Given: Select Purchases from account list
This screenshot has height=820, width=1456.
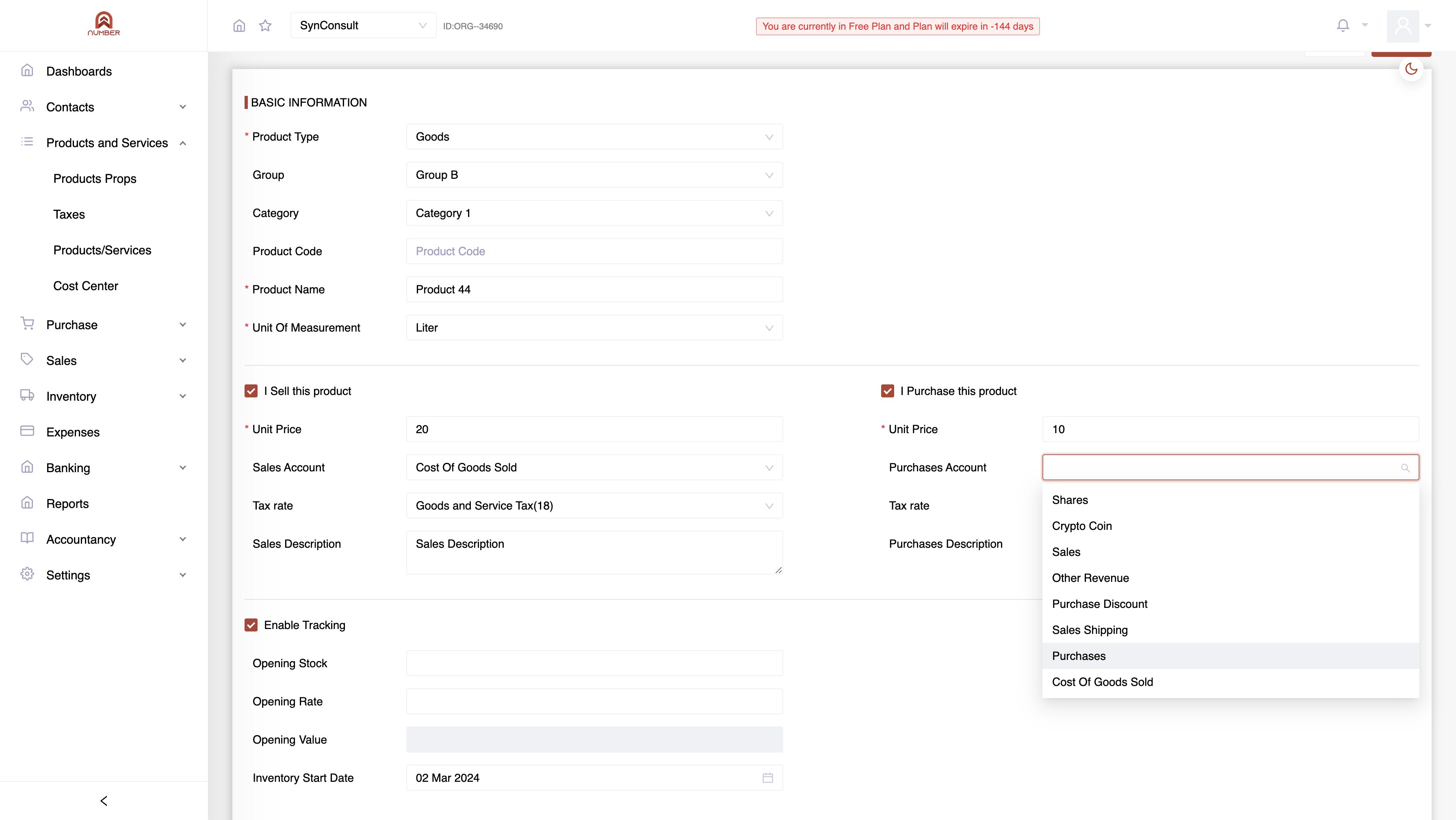Looking at the screenshot, I should 1231,656.
